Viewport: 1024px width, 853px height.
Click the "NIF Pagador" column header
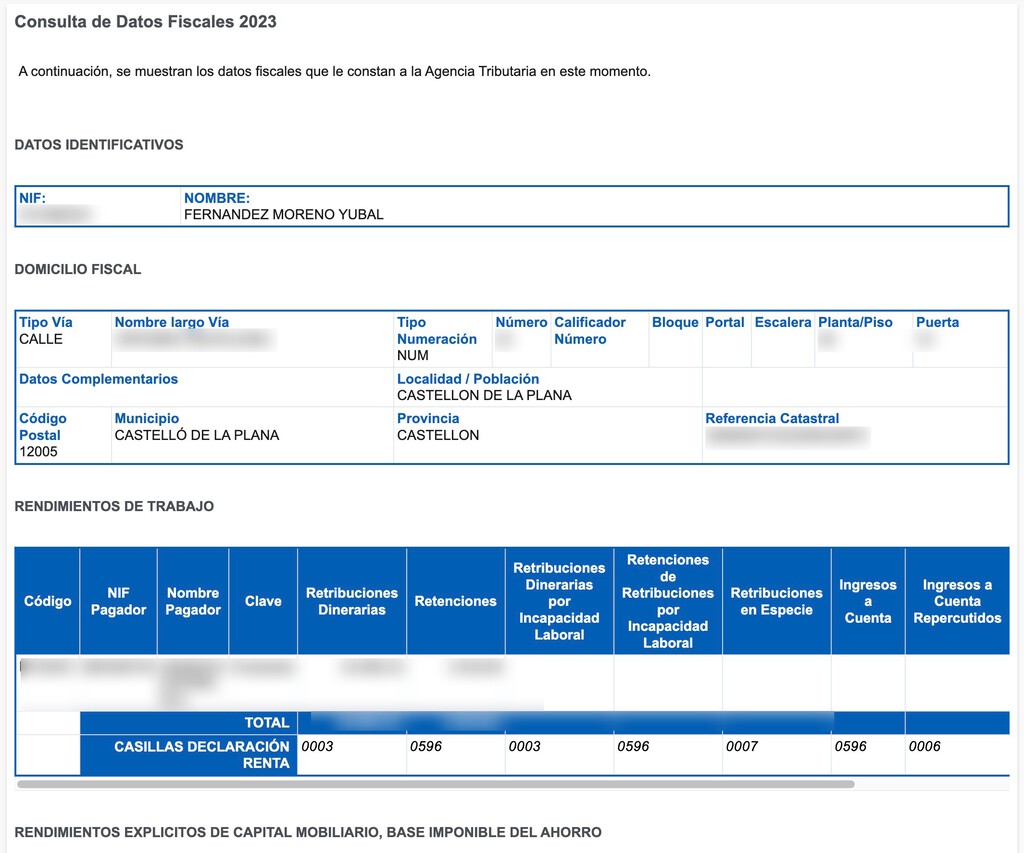(x=118, y=602)
